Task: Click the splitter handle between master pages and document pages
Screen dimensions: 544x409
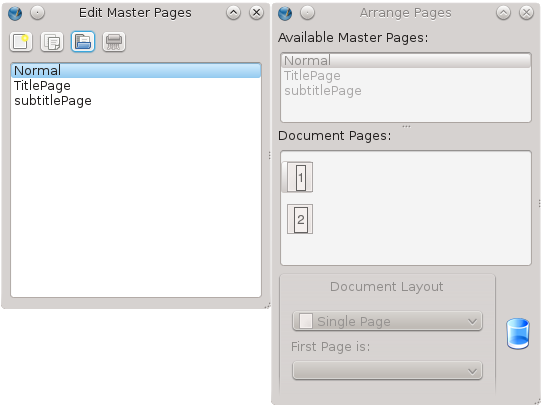Action: [x=406, y=126]
